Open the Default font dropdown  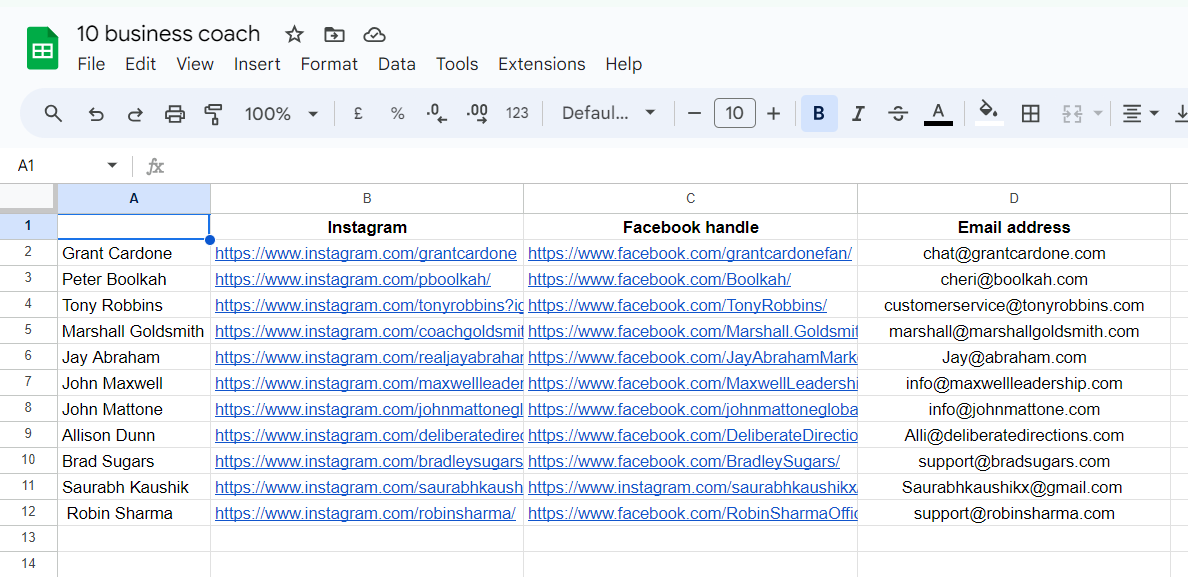tap(608, 114)
